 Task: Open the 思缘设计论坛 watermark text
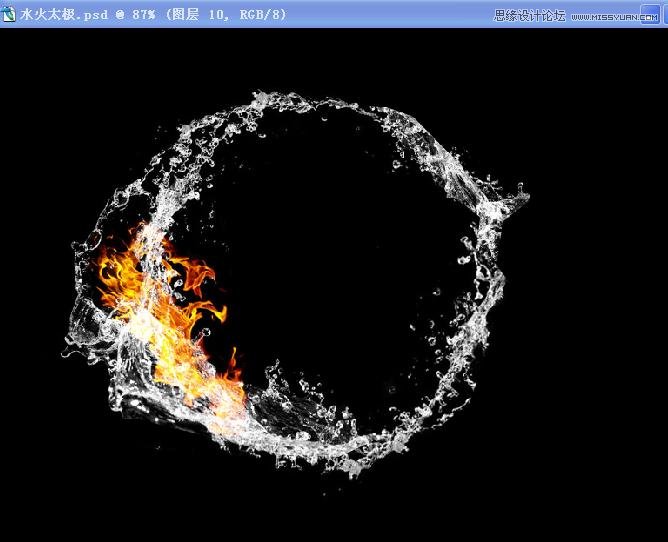530,15
